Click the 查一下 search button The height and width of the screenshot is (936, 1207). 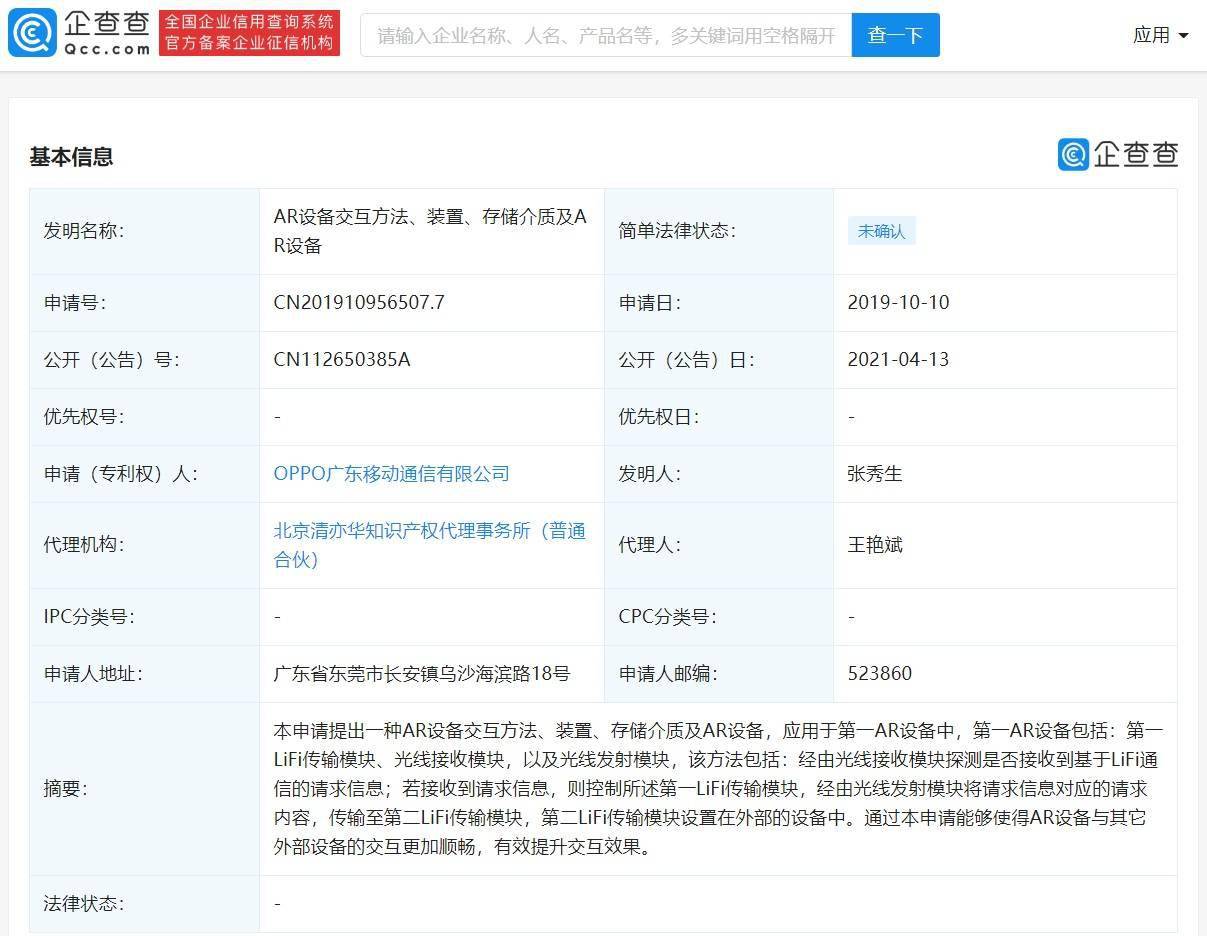[x=895, y=35]
